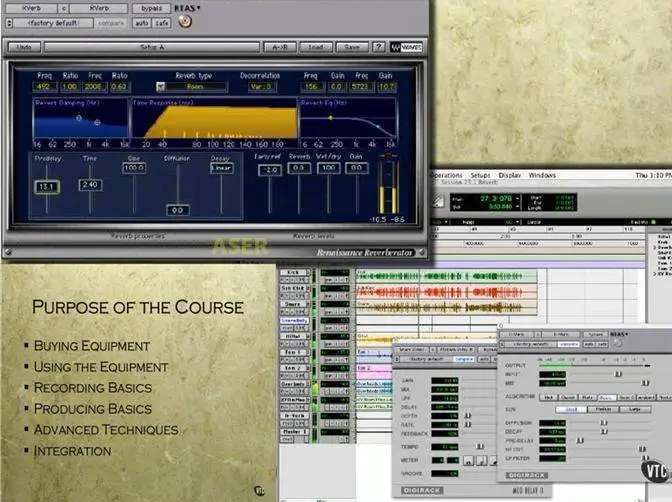The height and width of the screenshot is (502, 672).
Task: Click the first damping node on Reverb Damping graph
Action: click(x=78, y=117)
